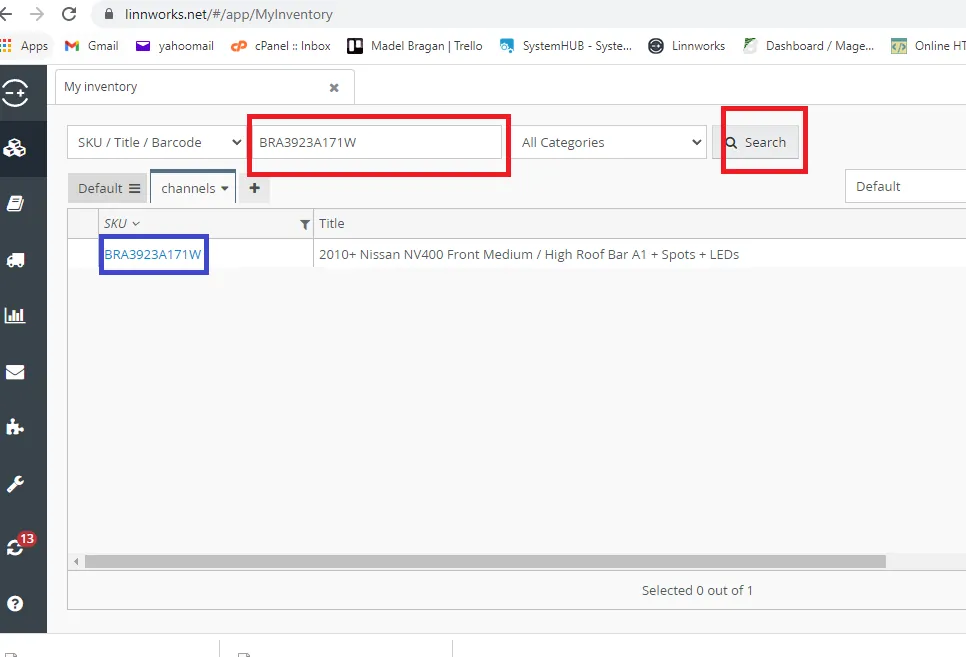Open the Email envelope sidebar icon
966x657 pixels.
(x=15, y=372)
